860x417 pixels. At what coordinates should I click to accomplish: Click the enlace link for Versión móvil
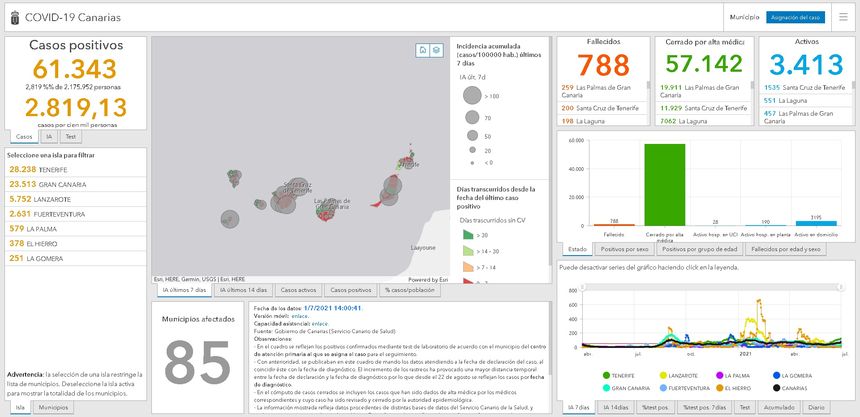298,314
